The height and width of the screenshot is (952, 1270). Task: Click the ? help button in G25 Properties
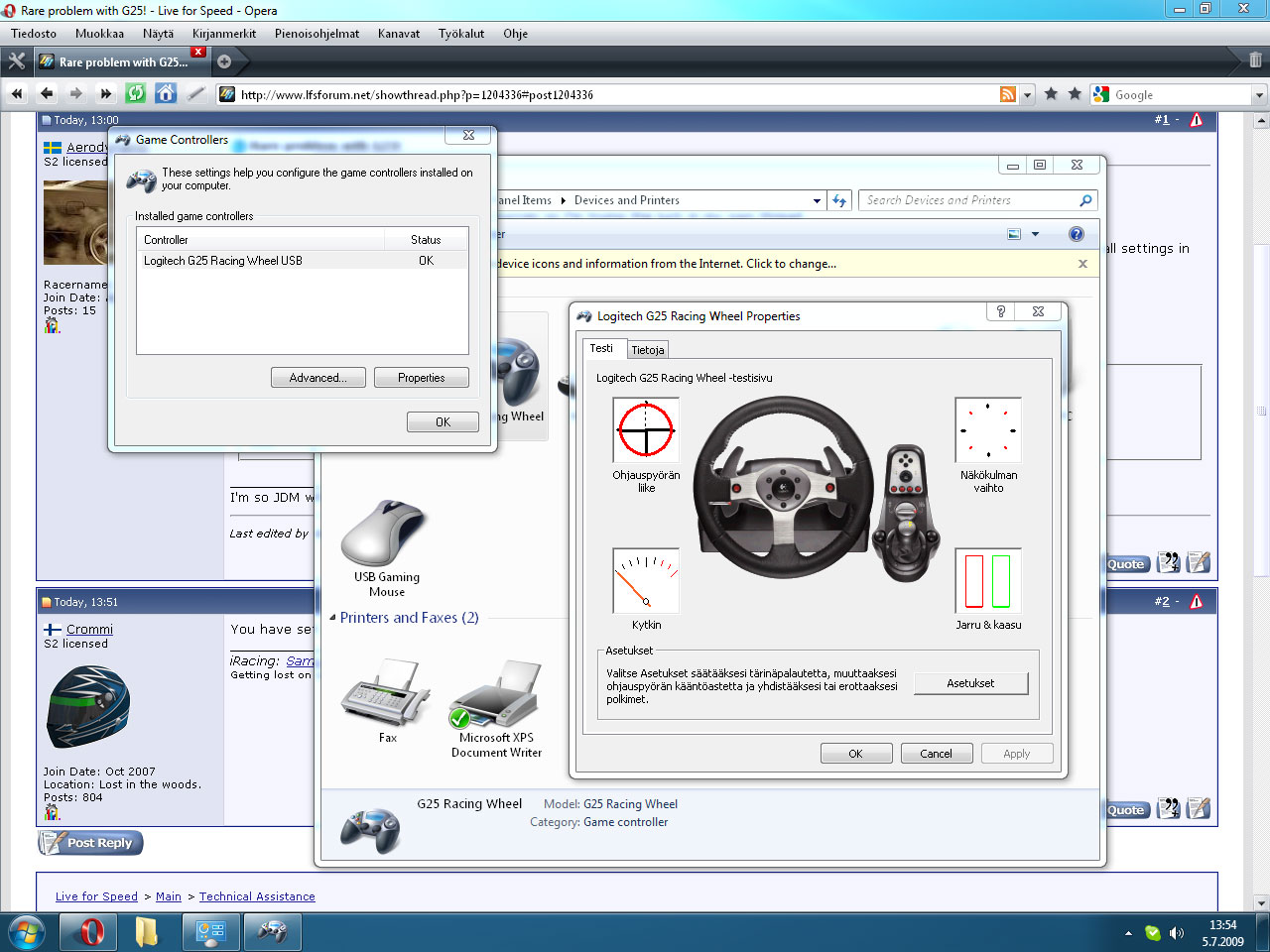[1000, 311]
